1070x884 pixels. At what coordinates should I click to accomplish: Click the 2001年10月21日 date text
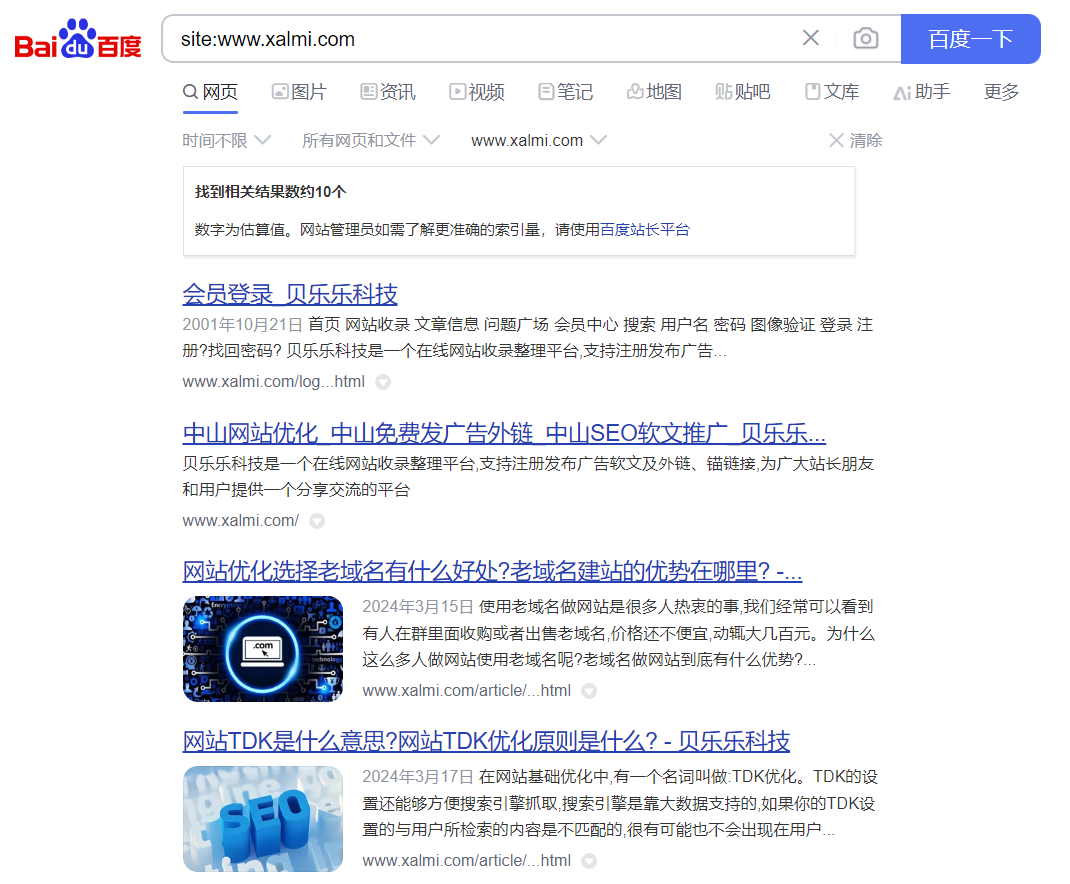coord(242,325)
